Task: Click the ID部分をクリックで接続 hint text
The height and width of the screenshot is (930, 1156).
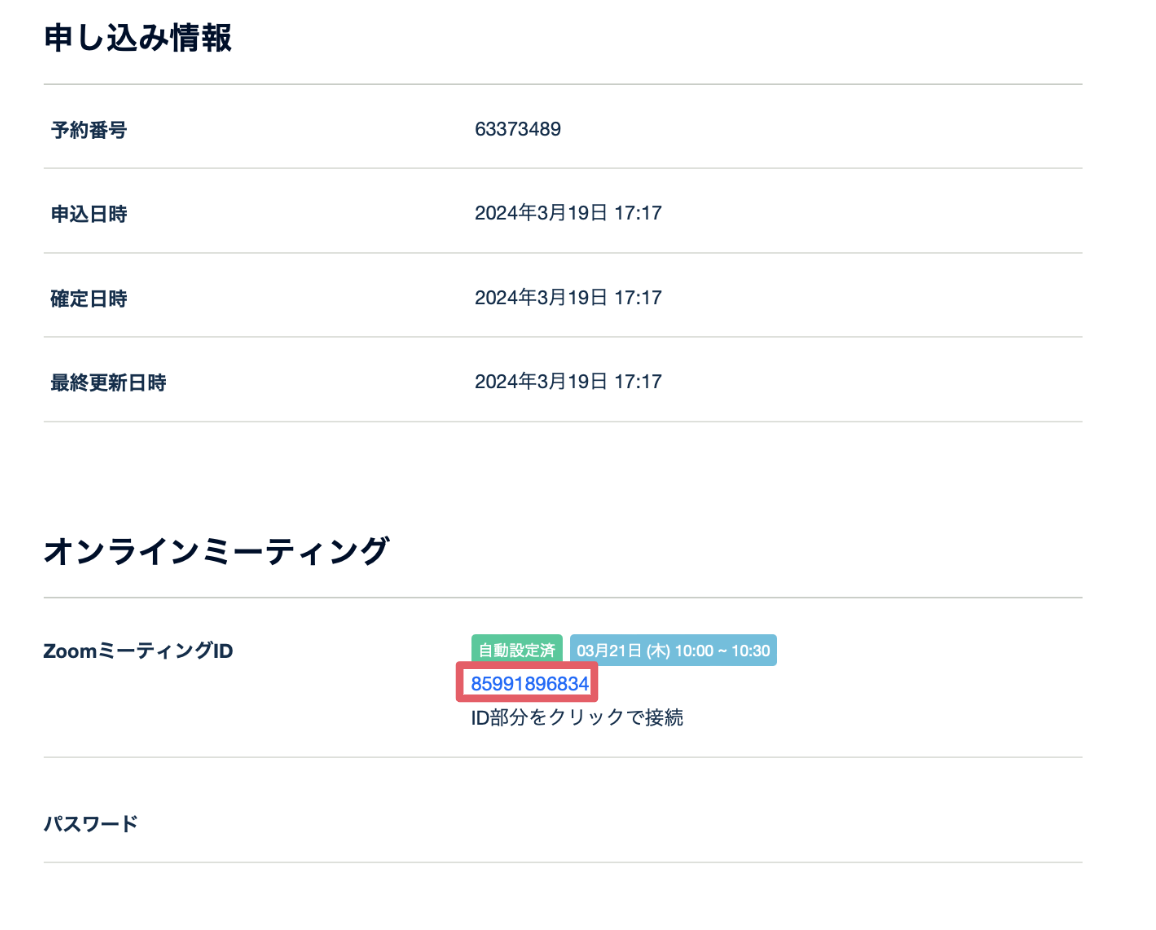Action: 577,717
